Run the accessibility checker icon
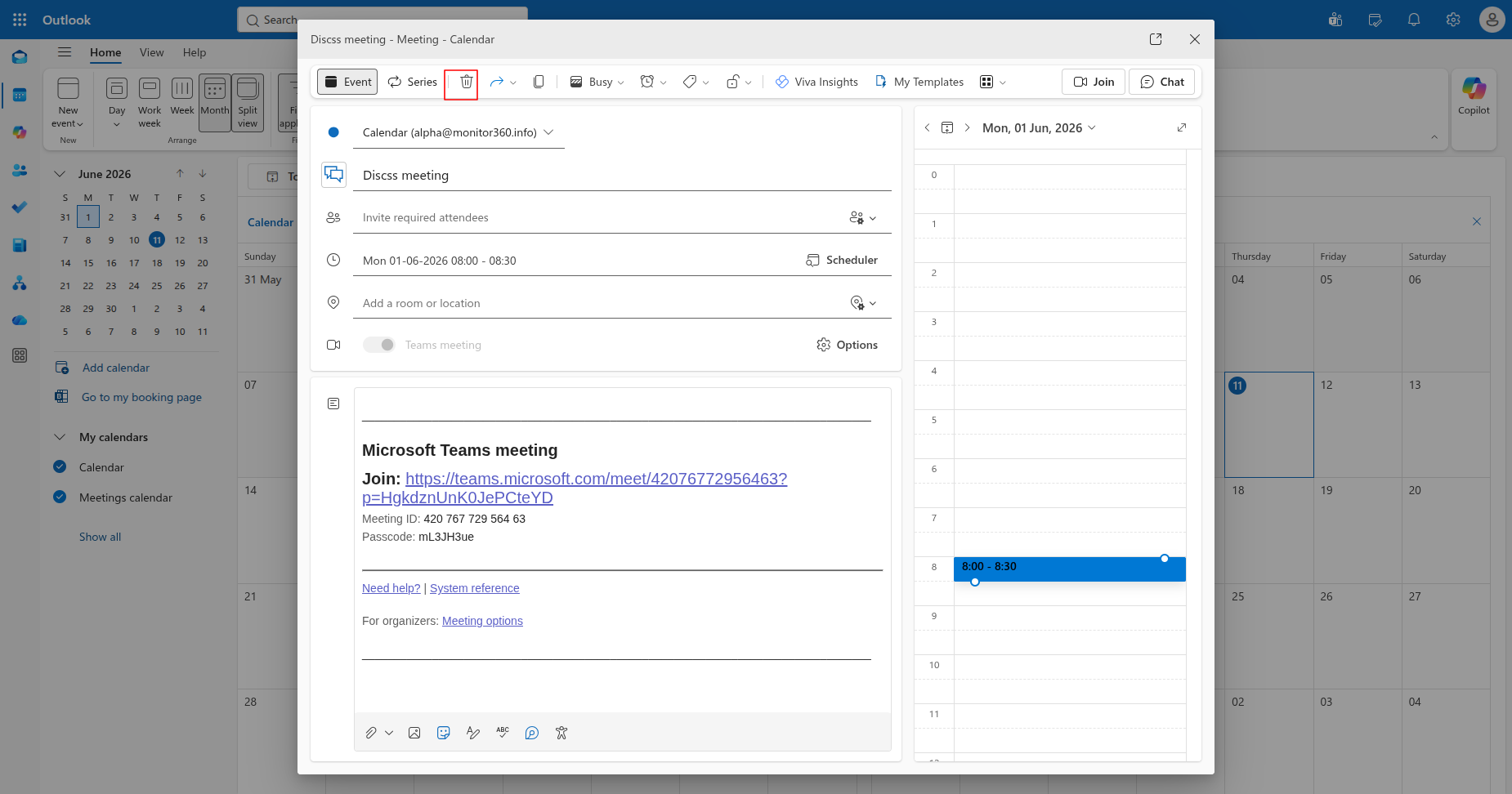The image size is (1512, 794). pyautogui.click(x=561, y=733)
